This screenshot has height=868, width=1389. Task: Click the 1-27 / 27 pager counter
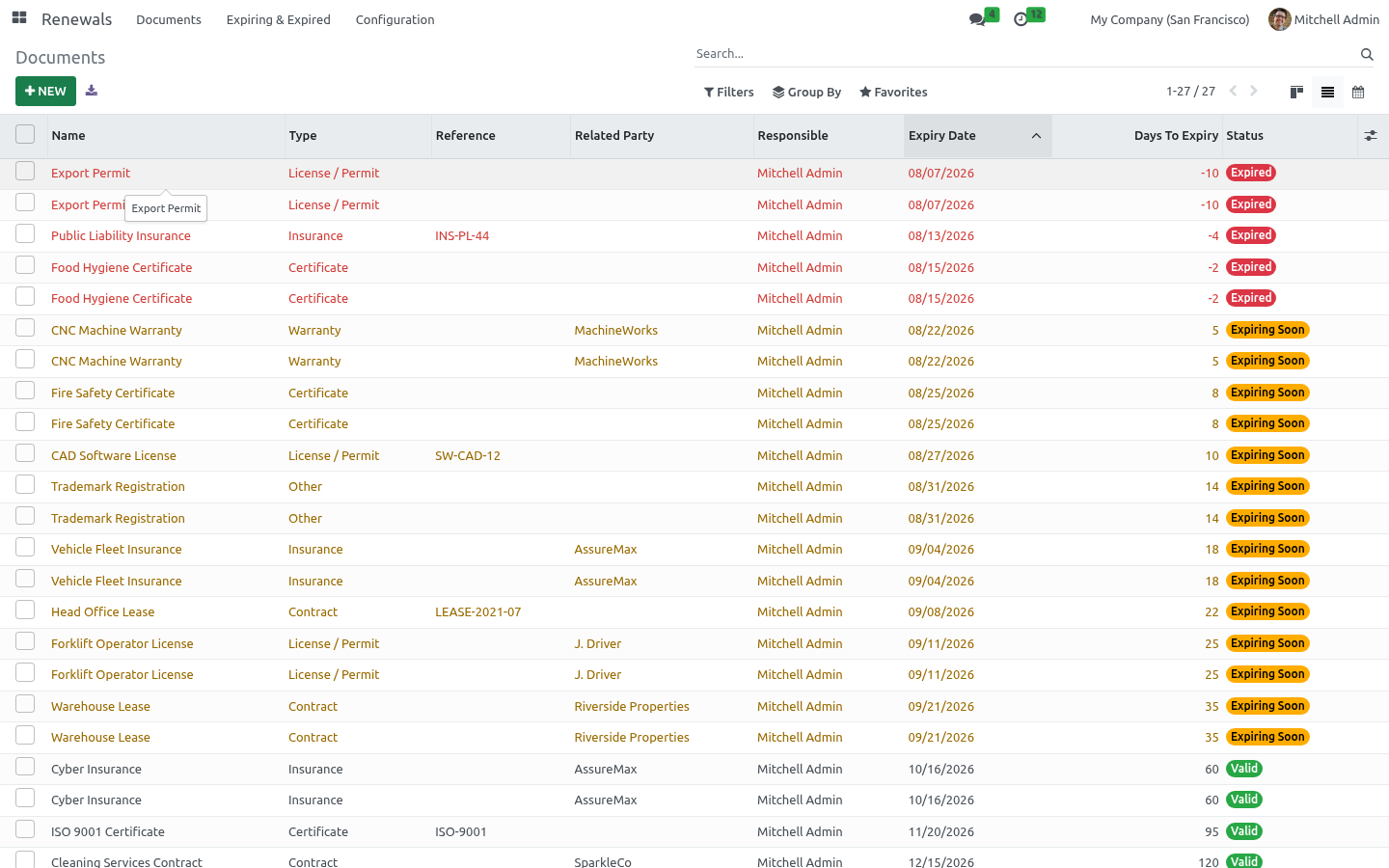(1190, 92)
